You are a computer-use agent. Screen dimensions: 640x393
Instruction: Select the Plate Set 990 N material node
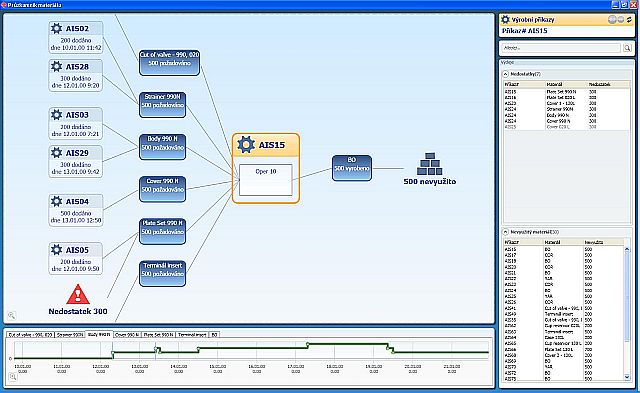[162, 231]
